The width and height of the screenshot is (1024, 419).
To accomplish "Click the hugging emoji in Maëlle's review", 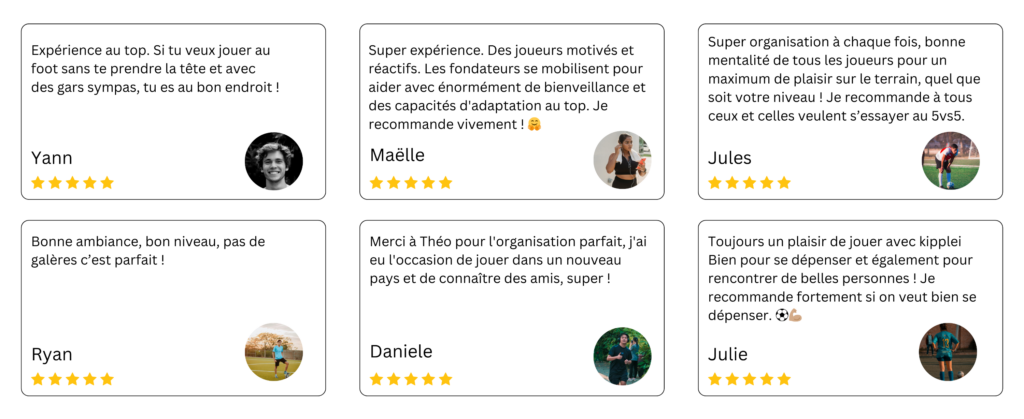I will pyautogui.click(x=534, y=125).
